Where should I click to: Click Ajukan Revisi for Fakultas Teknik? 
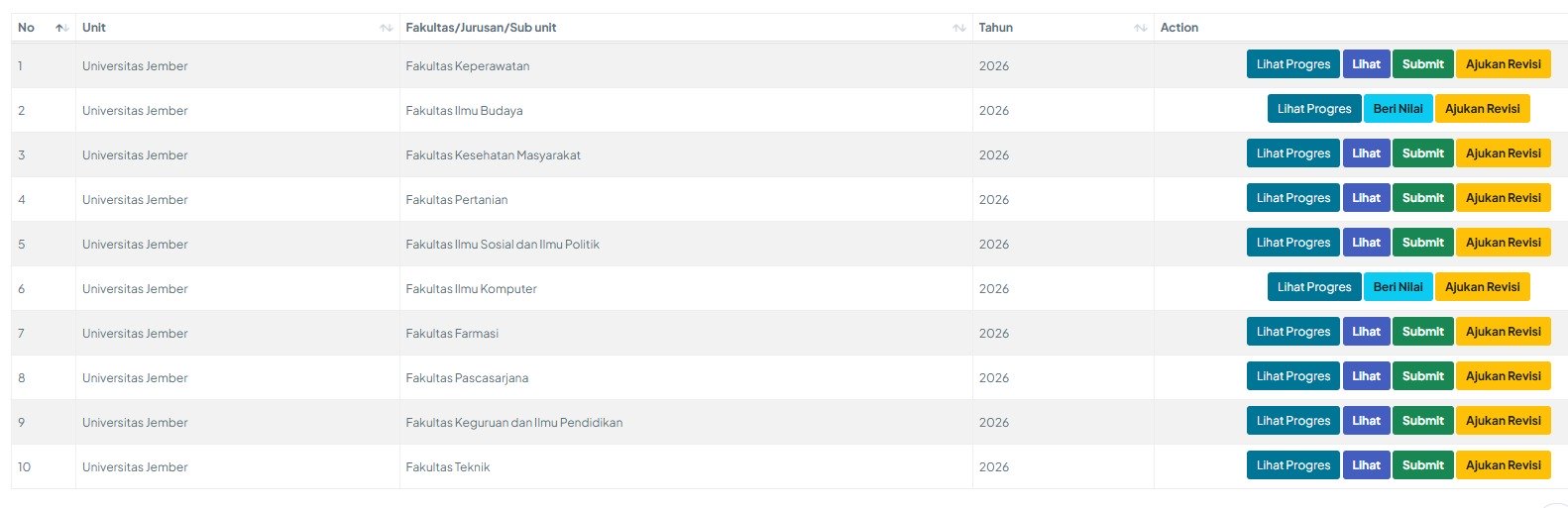[x=1503, y=465]
